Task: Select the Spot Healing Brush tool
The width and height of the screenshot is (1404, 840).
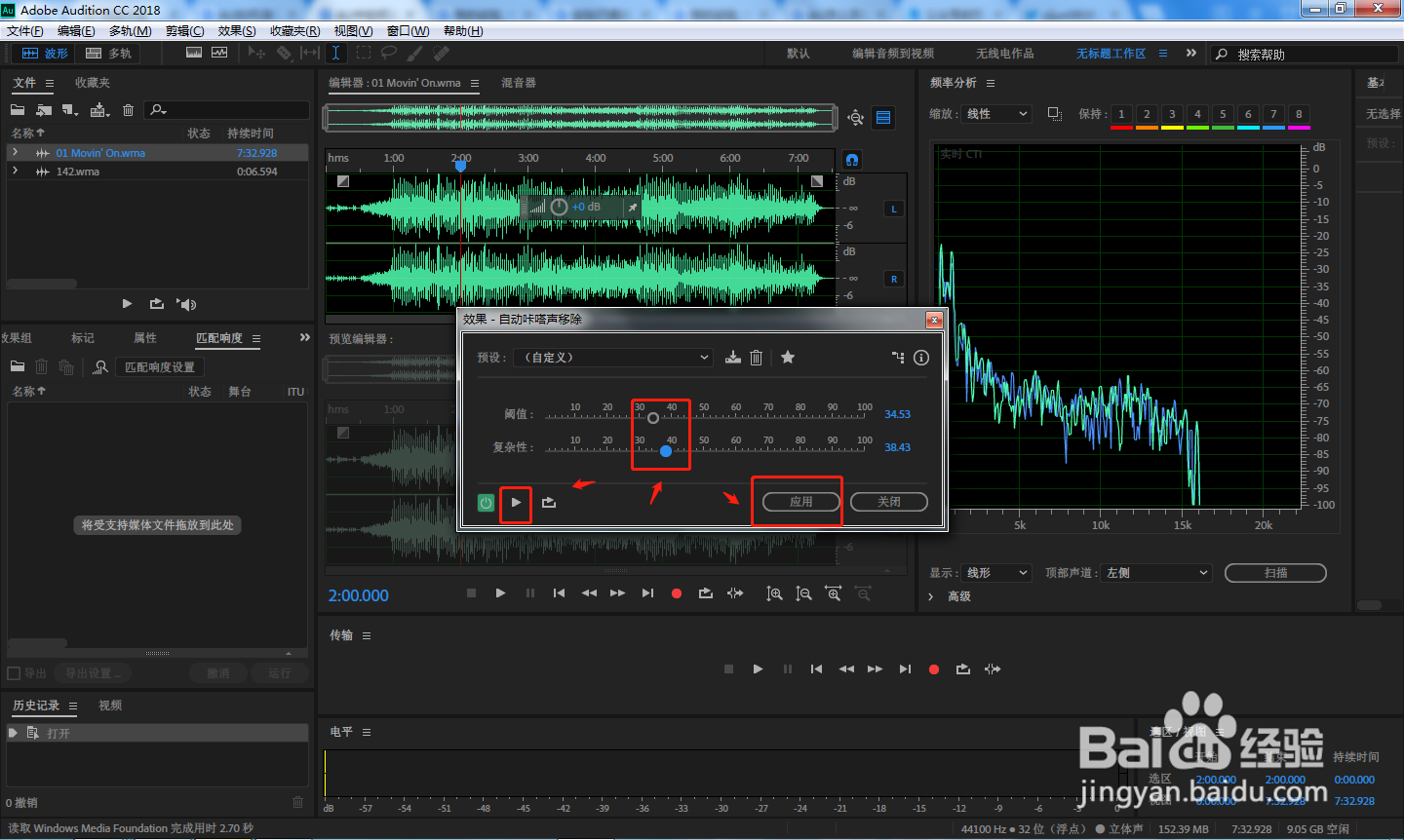Action: coord(442,53)
